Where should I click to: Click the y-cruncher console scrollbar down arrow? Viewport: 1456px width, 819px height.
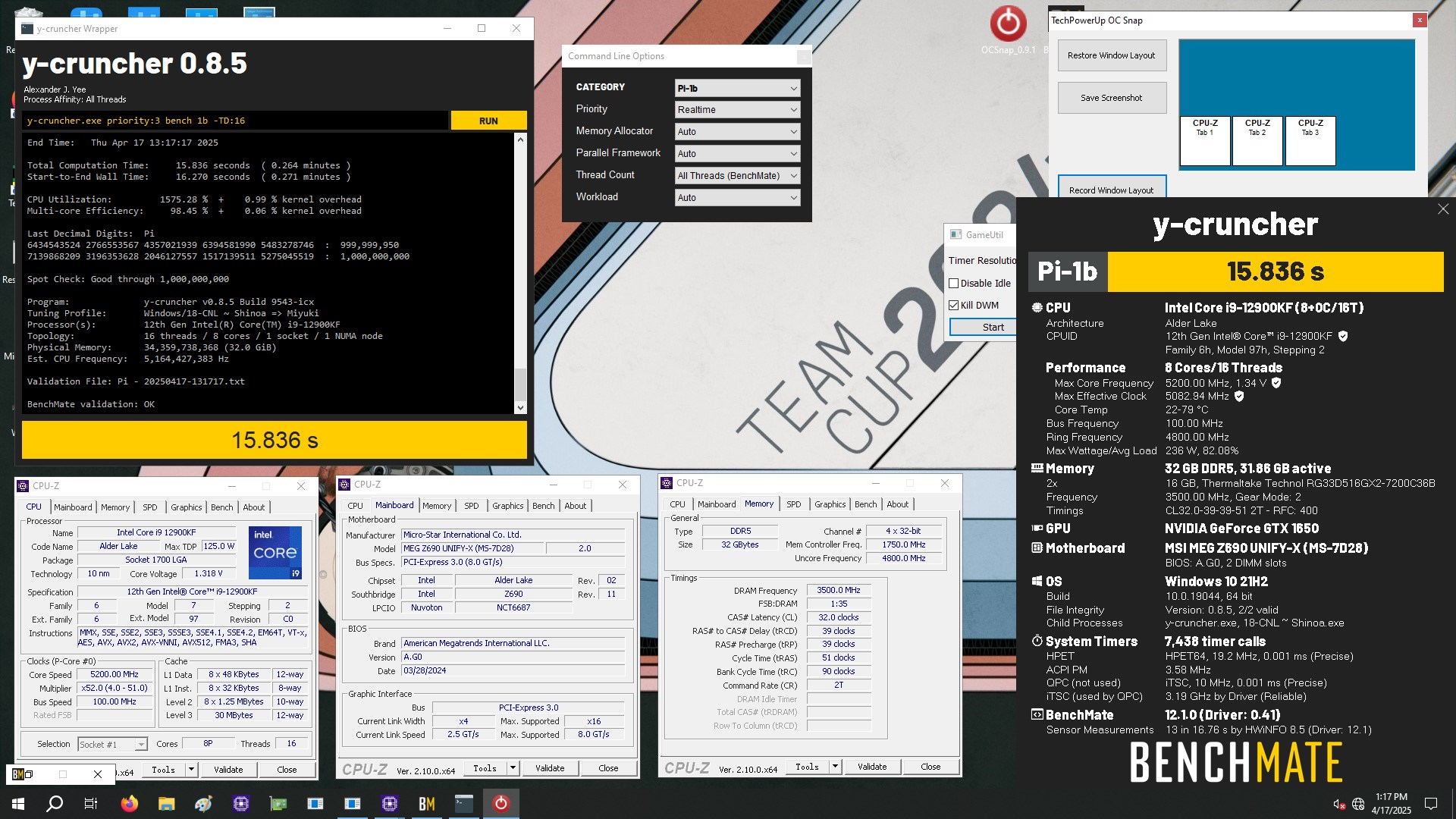pyautogui.click(x=520, y=408)
